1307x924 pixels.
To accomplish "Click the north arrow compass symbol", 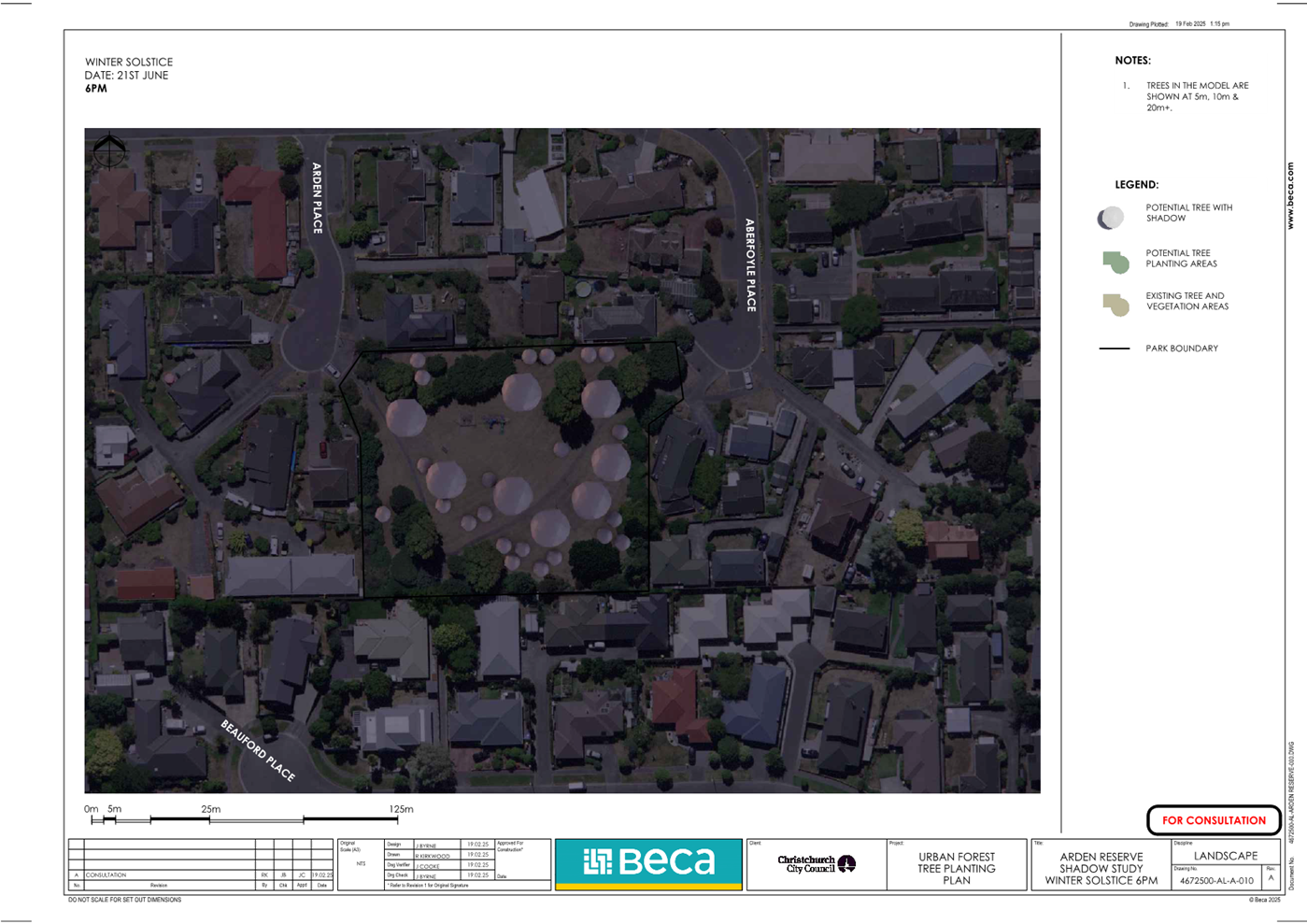I will coord(109,149).
